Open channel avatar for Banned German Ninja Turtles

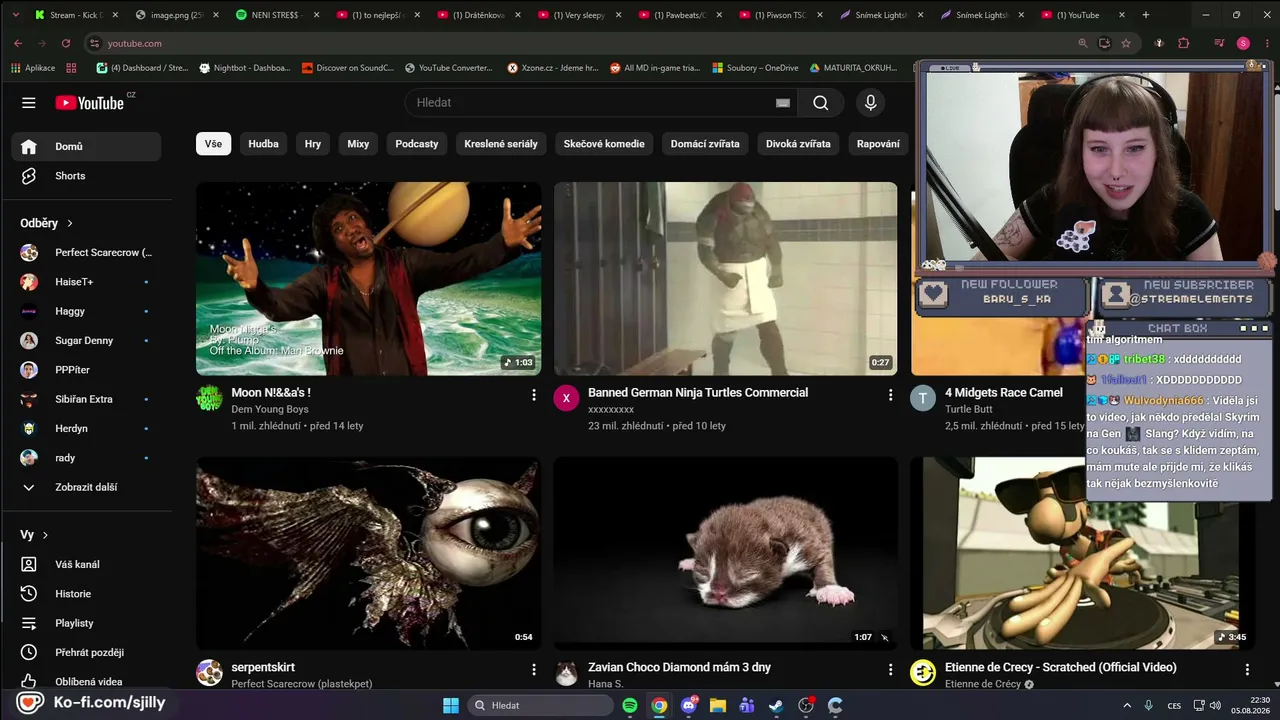pyautogui.click(x=566, y=398)
